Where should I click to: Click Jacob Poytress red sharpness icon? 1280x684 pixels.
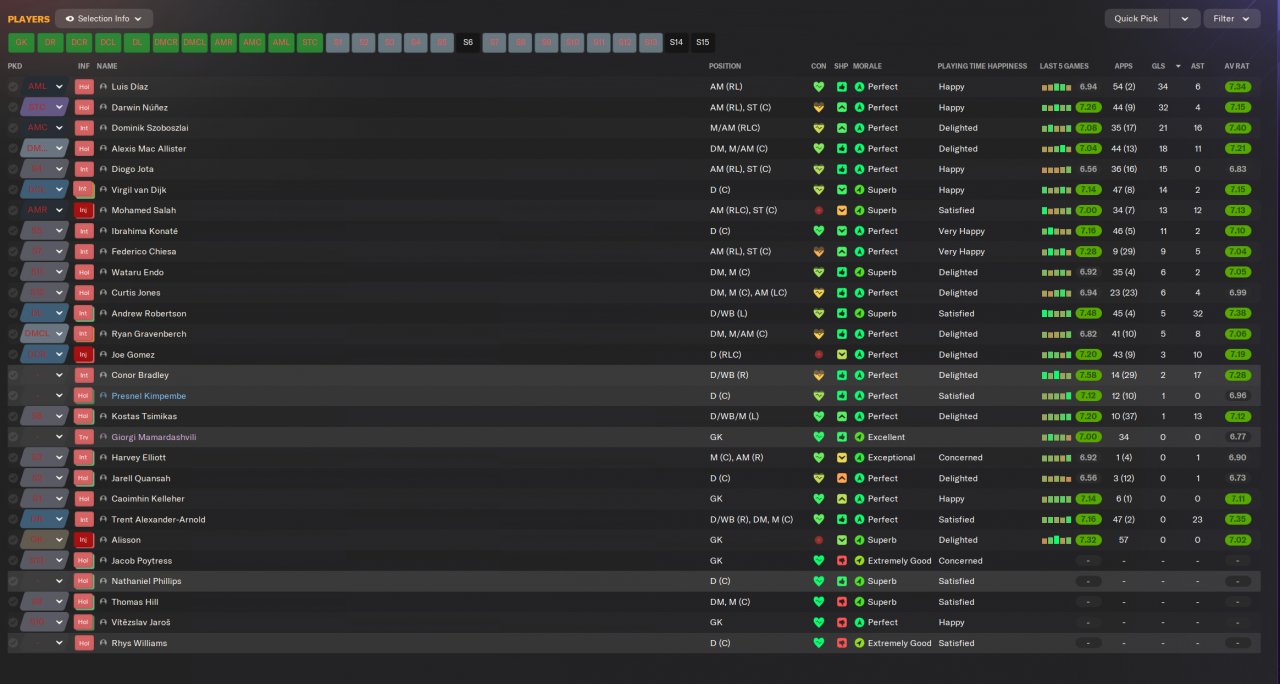coord(842,561)
